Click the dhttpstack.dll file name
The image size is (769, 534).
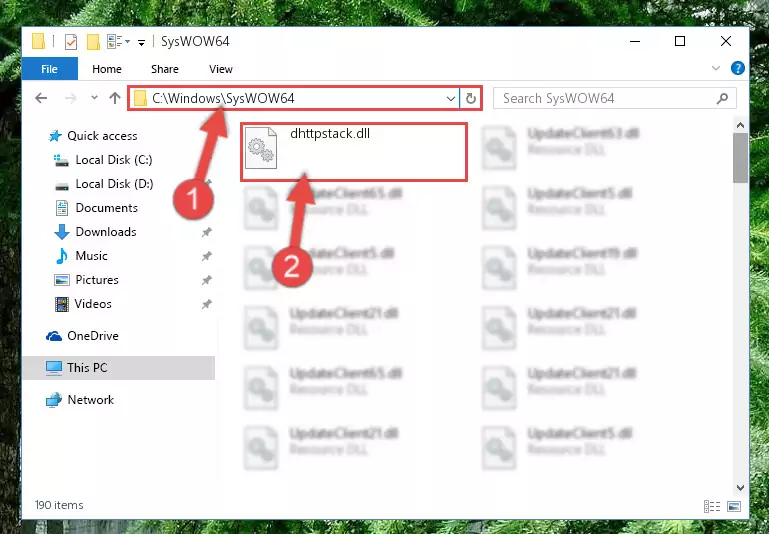330,133
